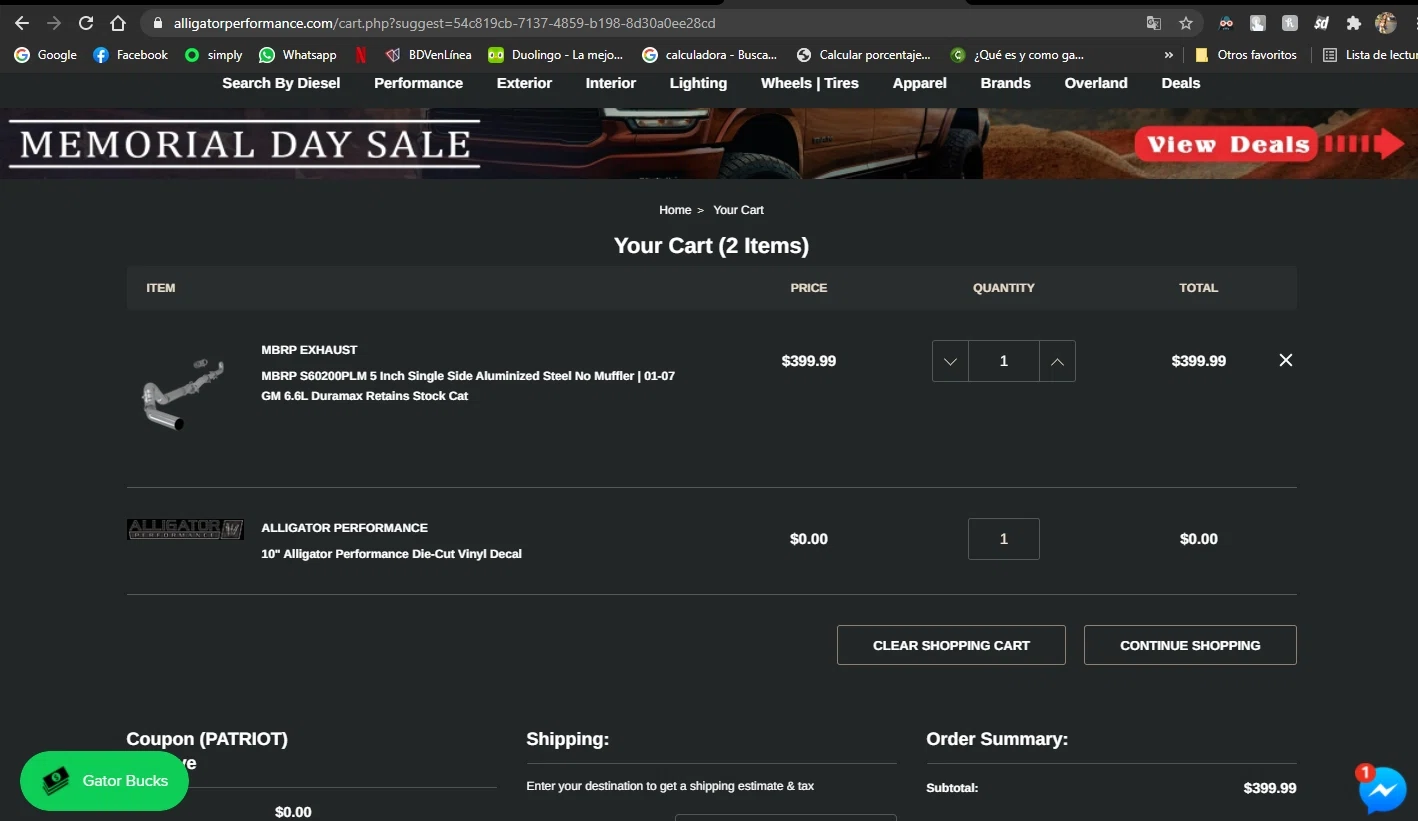Open the Interior menu
The image size is (1418, 821).
click(x=610, y=83)
